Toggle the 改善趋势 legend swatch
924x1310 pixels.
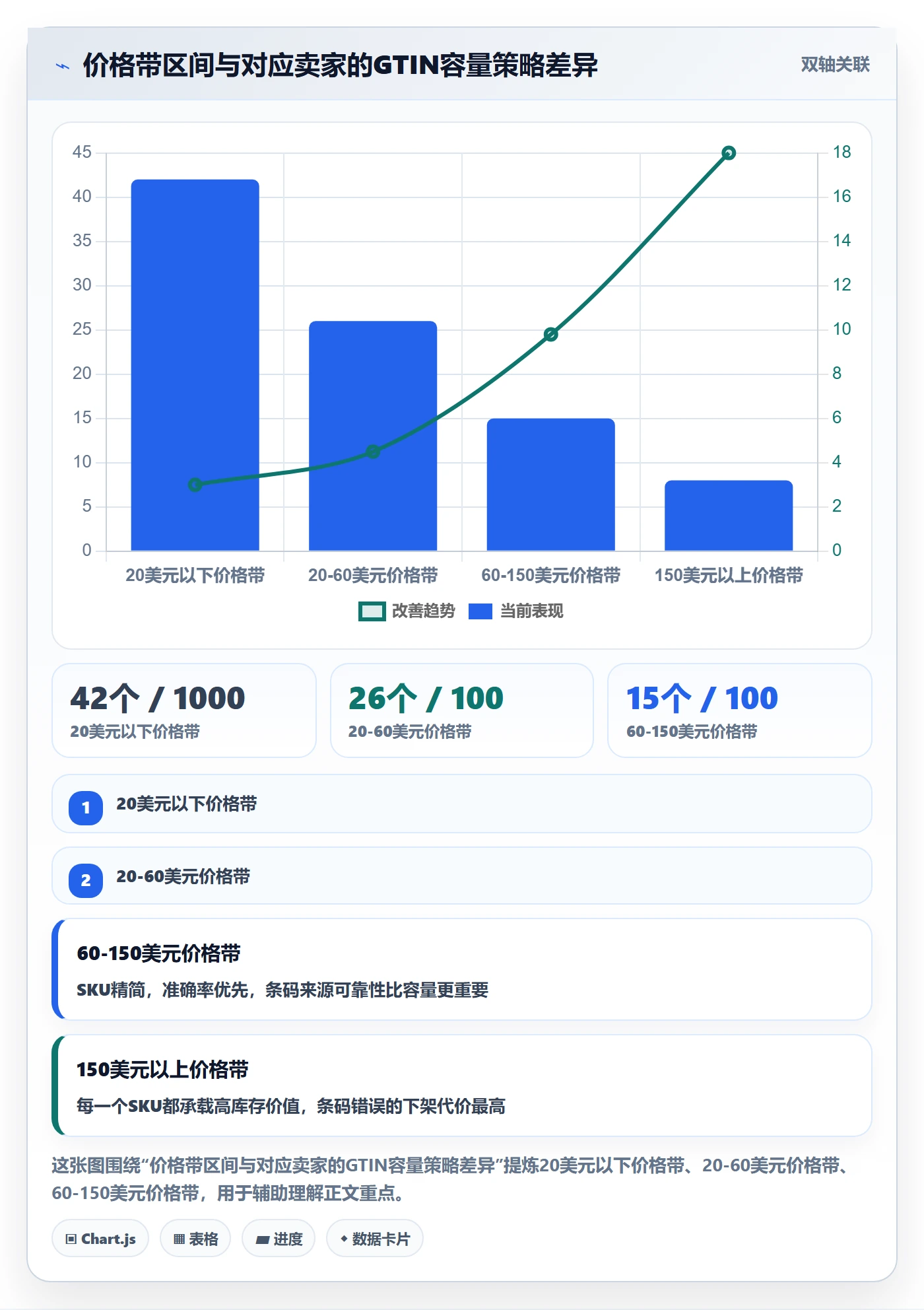click(372, 611)
